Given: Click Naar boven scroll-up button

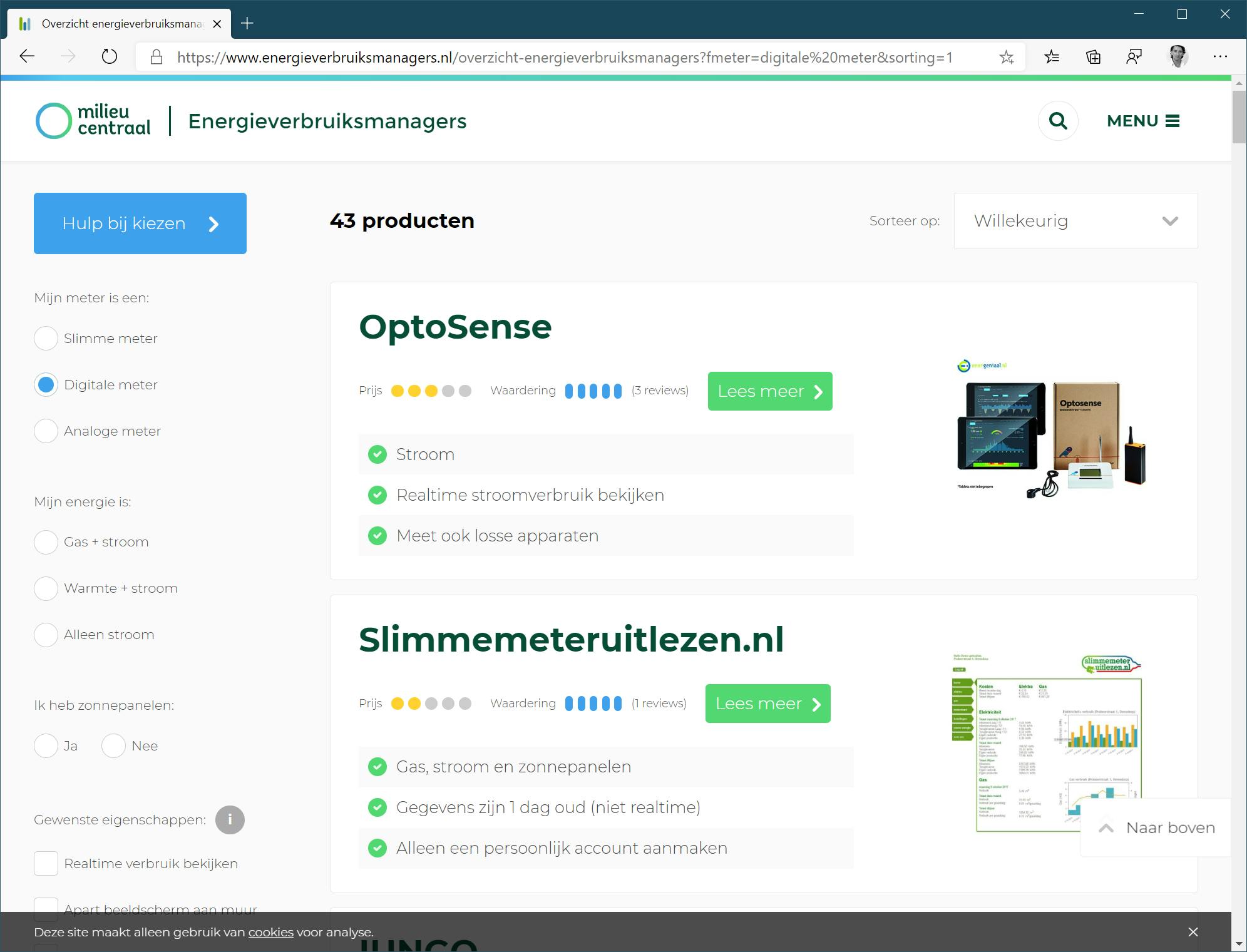Looking at the screenshot, I should point(1156,827).
